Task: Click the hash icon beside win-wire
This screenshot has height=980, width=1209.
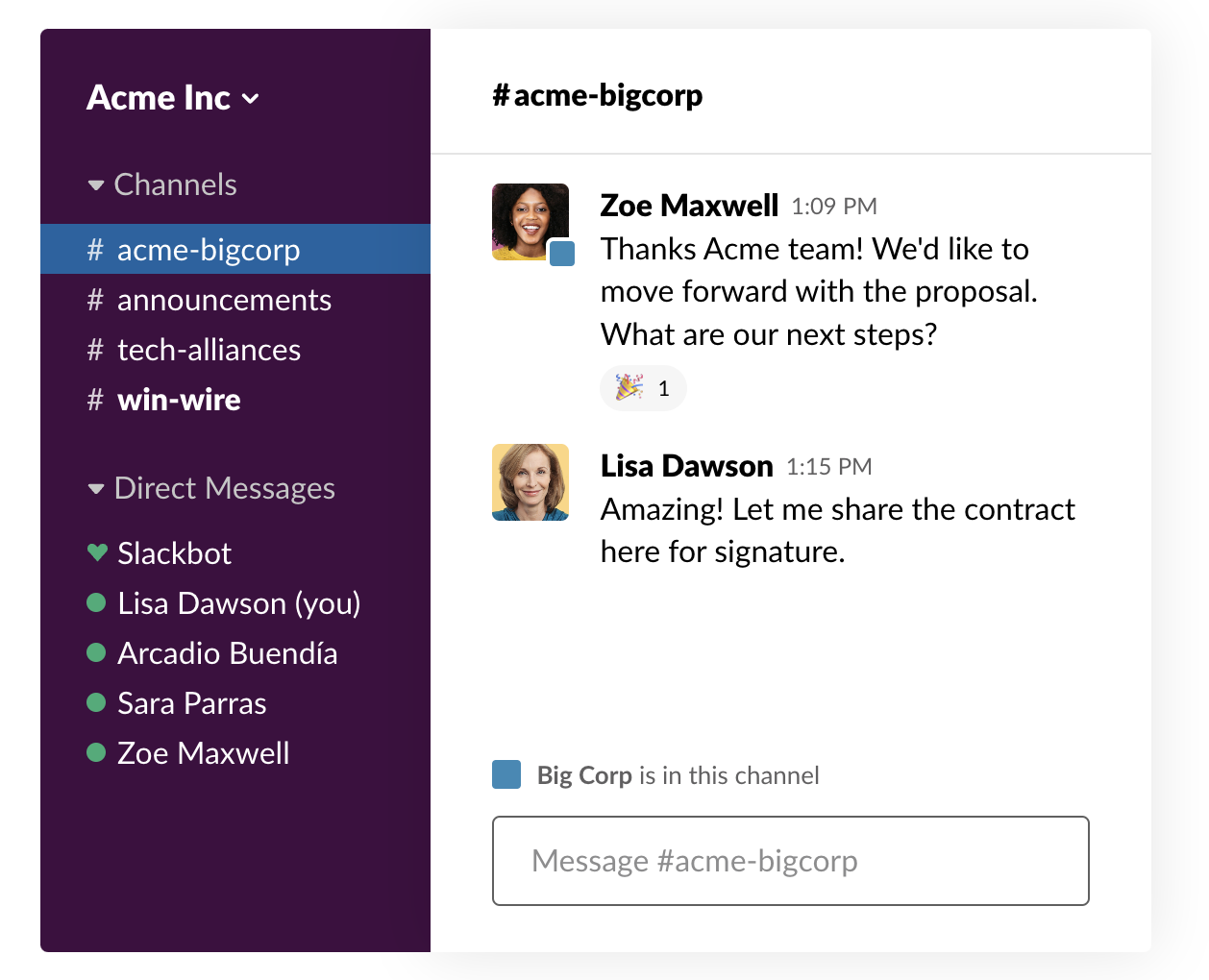Action: 95,400
